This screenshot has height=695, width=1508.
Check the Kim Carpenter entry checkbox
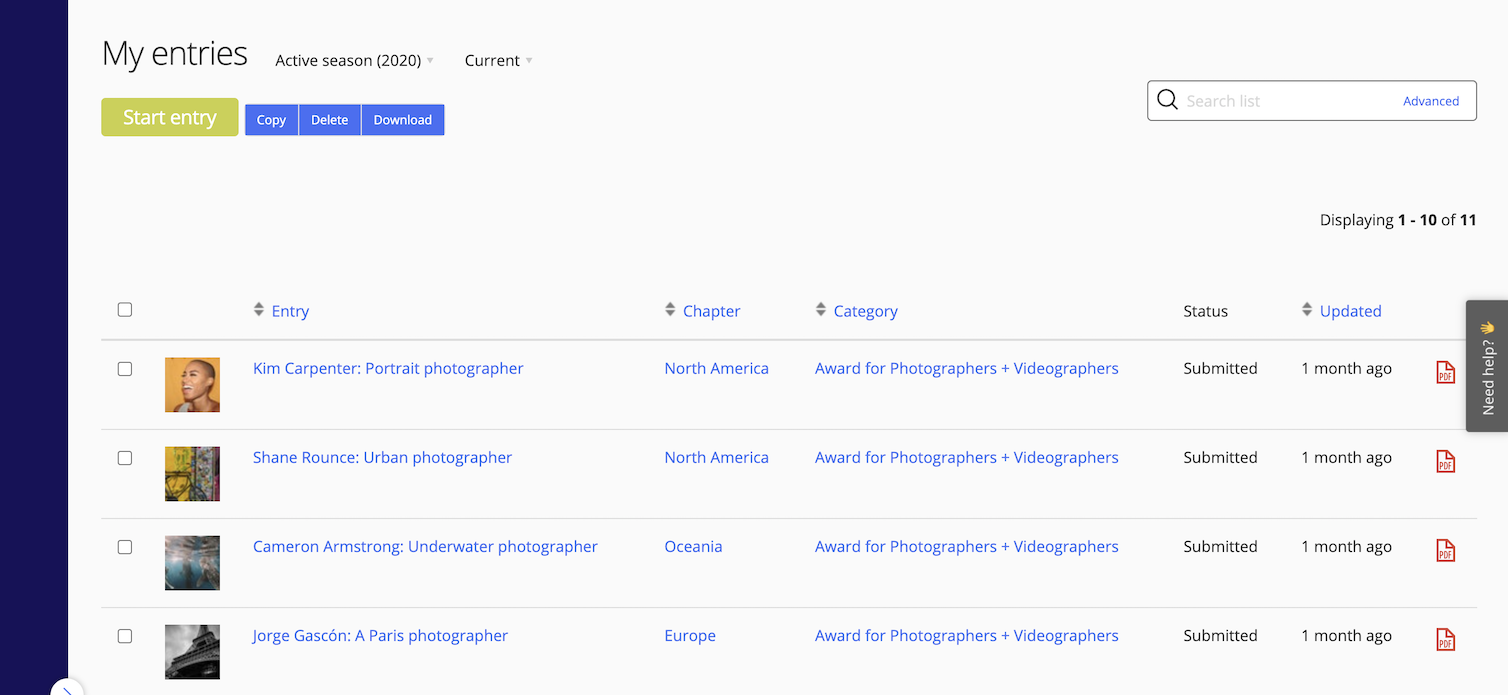click(125, 369)
